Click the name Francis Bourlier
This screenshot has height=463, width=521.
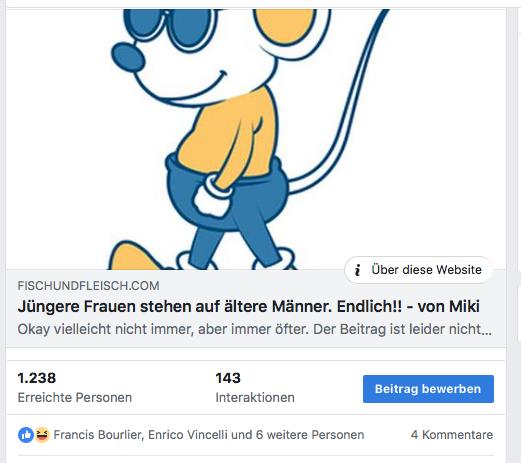98,435
